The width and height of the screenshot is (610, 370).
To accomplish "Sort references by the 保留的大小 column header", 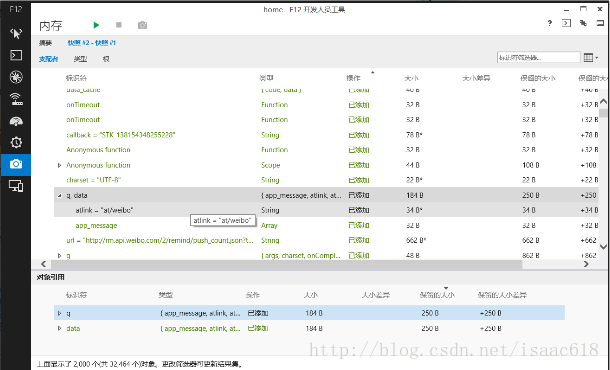I will 437,295.
